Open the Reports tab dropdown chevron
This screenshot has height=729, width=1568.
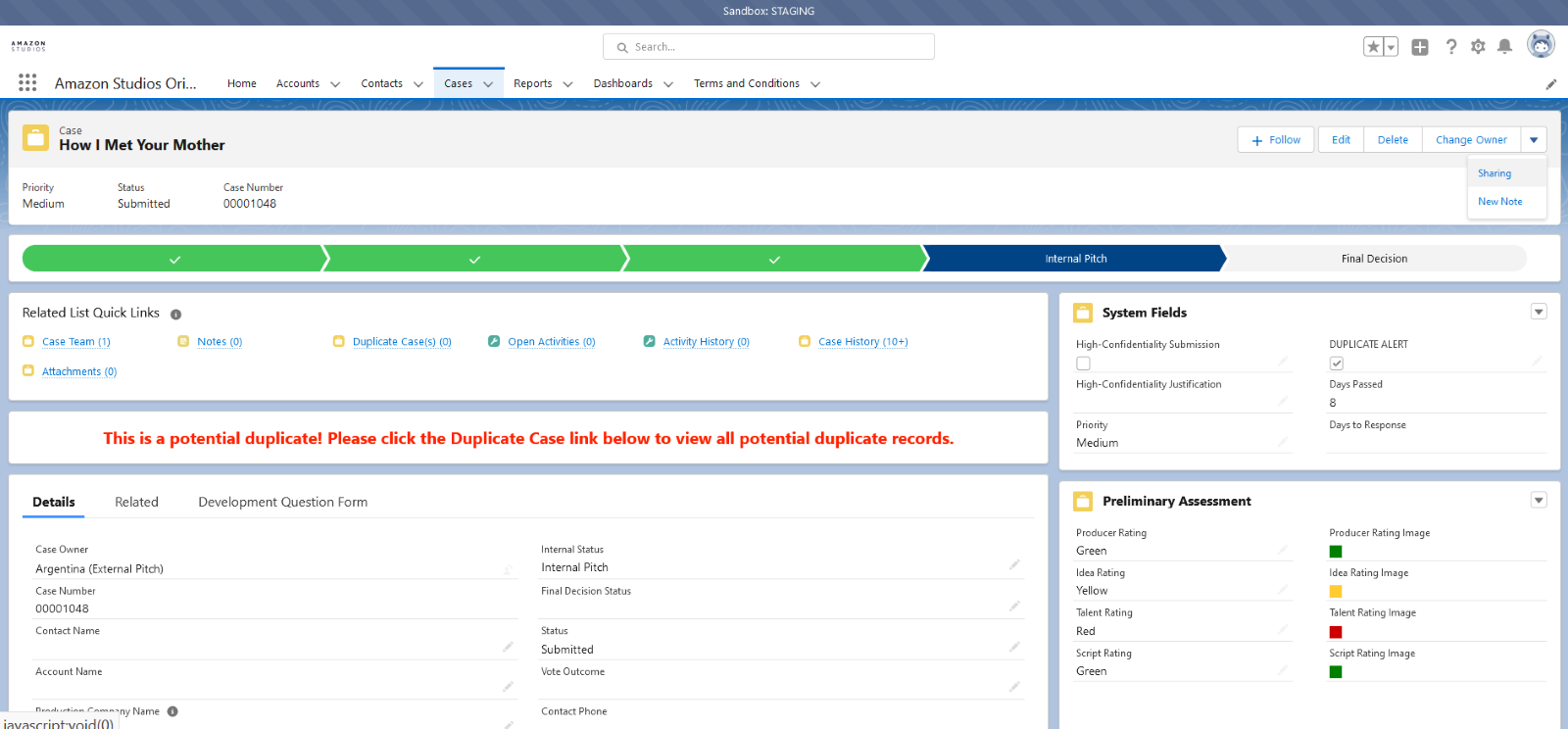pos(567,84)
